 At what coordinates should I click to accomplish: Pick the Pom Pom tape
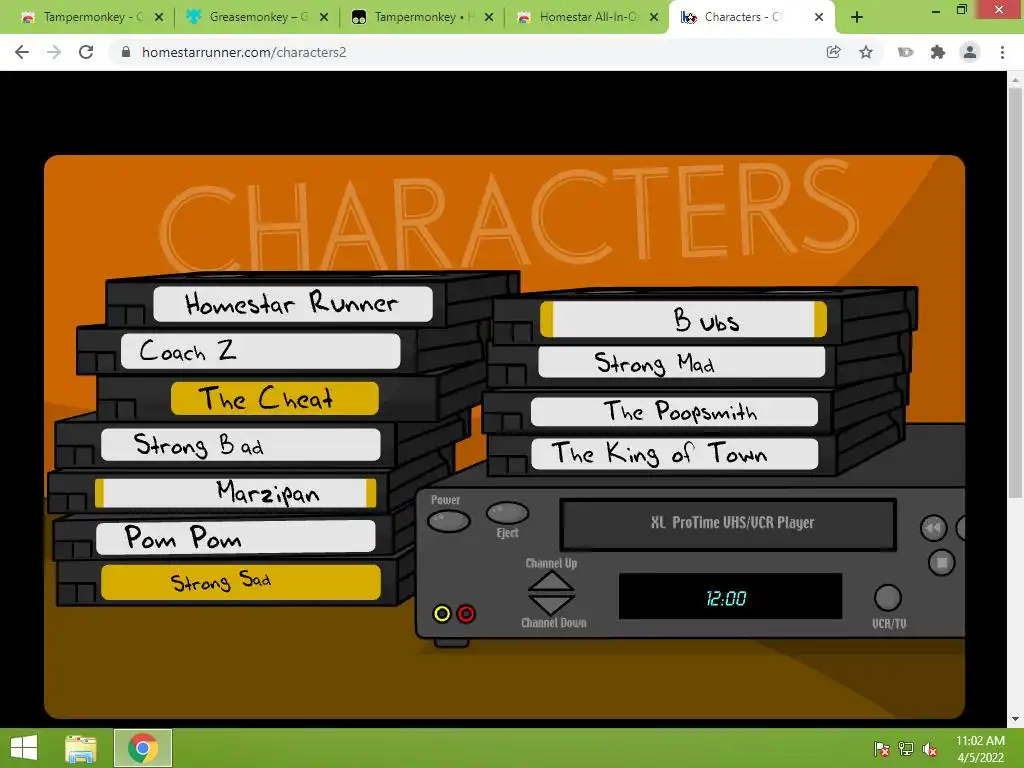coord(236,537)
